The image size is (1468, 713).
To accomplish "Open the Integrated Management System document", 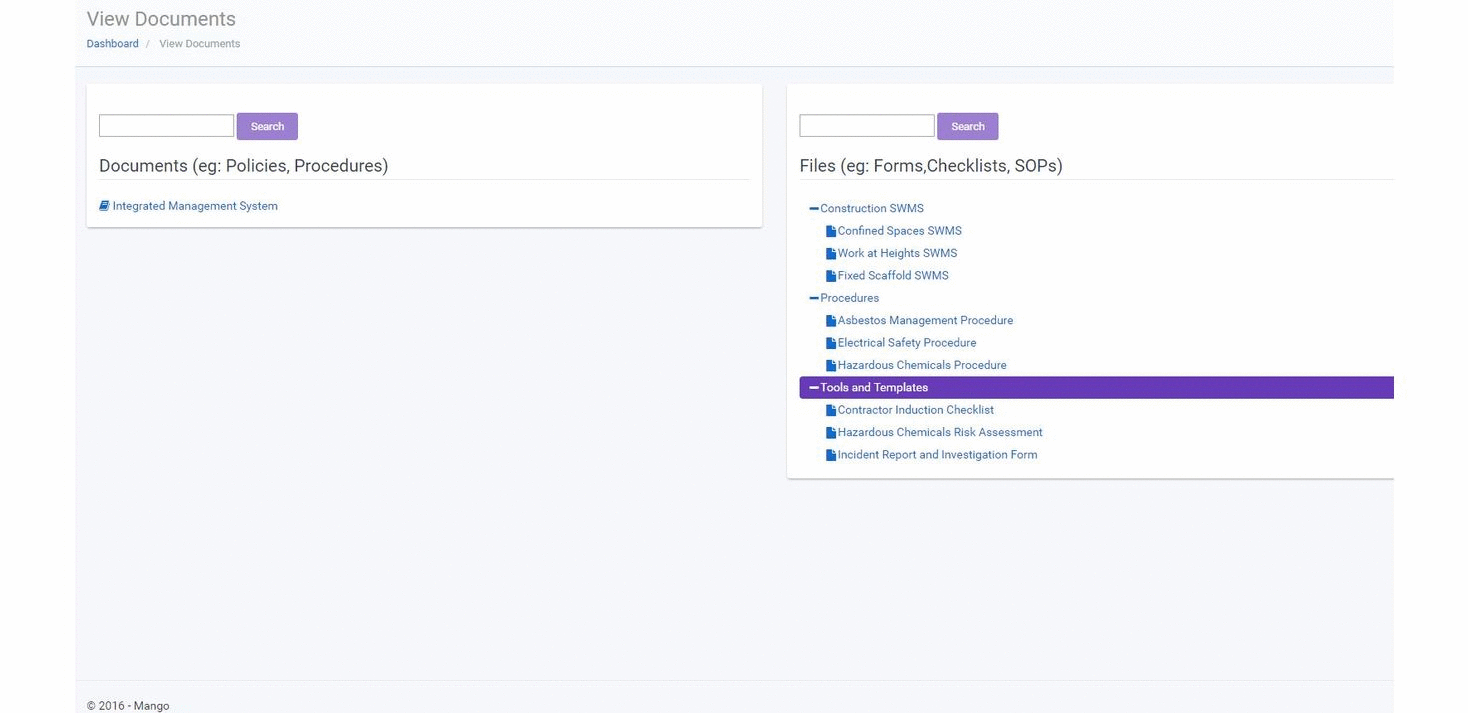I will pyautogui.click(x=195, y=206).
